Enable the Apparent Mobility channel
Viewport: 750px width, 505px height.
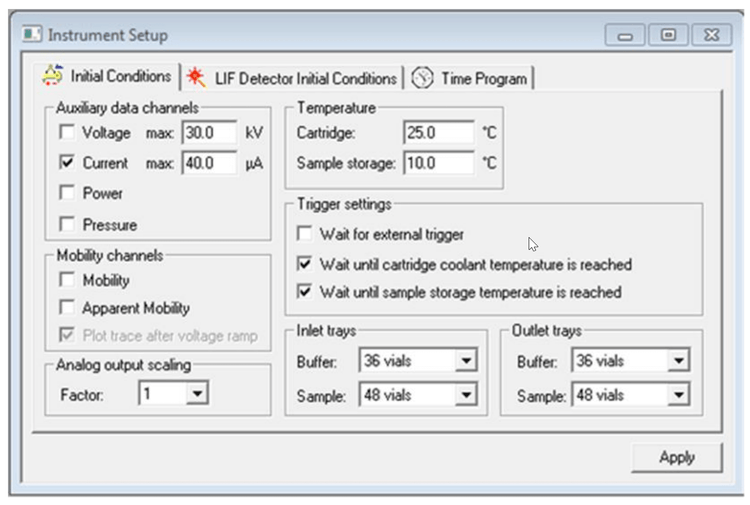[67, 308]
